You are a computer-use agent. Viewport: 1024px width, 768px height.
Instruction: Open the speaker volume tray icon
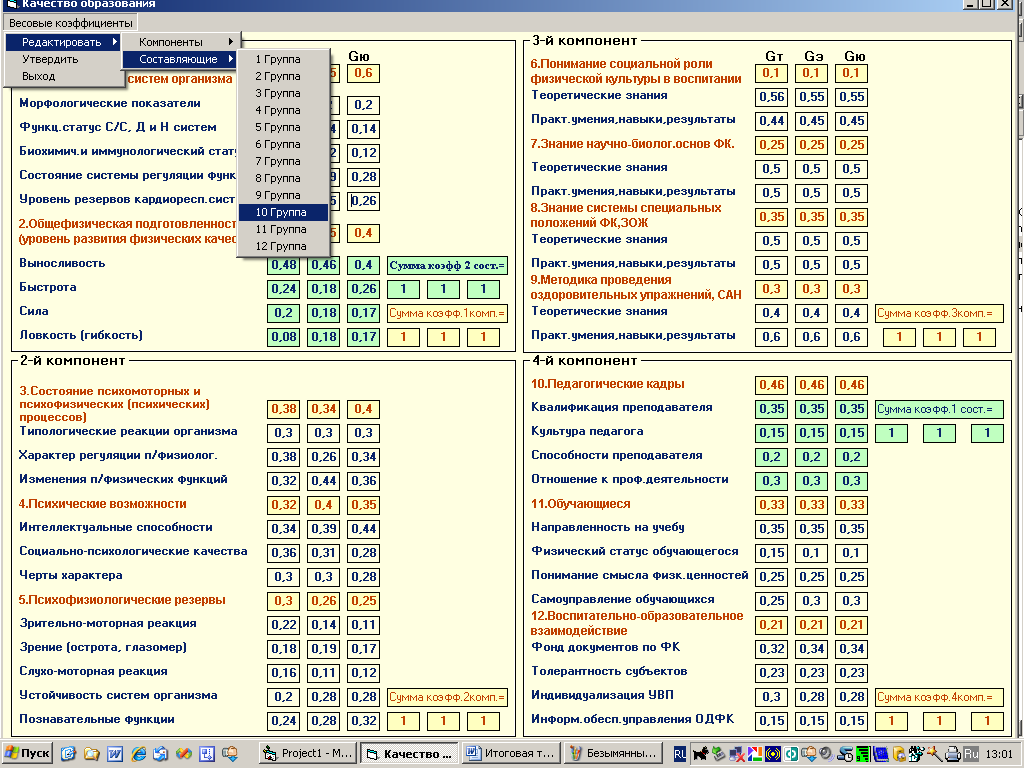click(x=827, y=754)
